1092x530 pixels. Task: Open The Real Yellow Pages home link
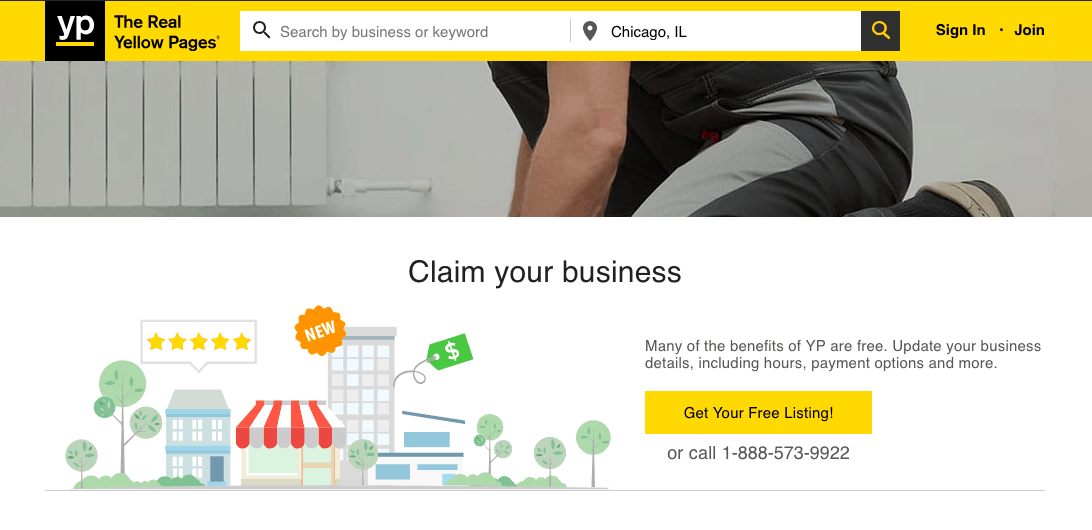(166, 32)
